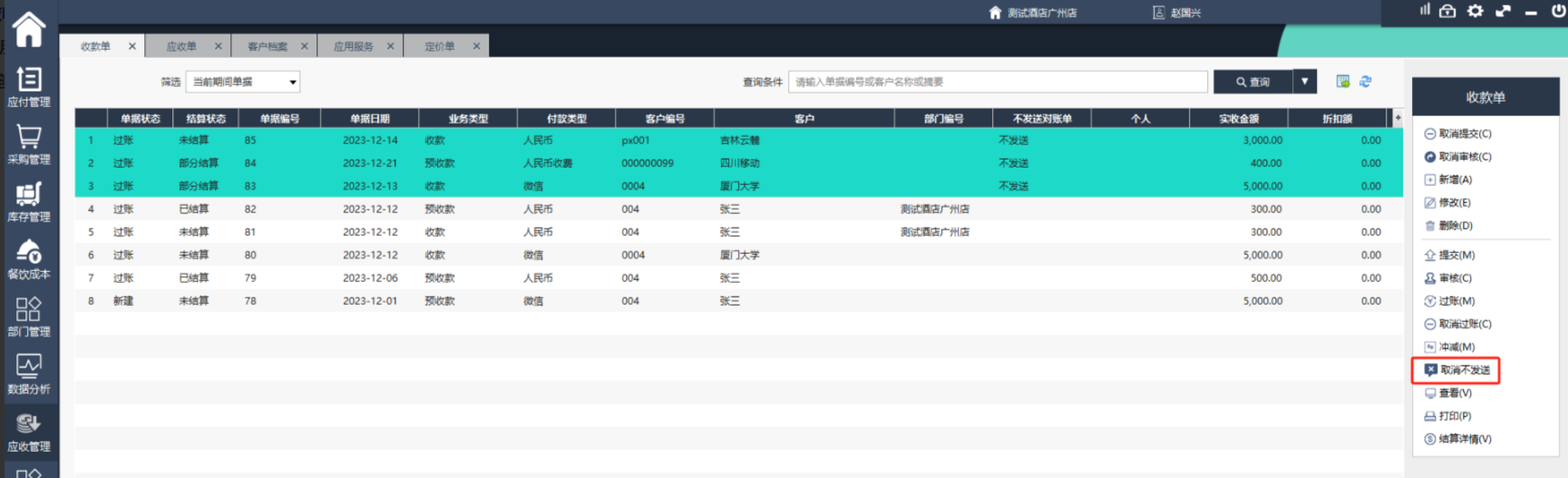The height and width of the screenshot is (478, 1568).
Task: Open 采购管理 shopping cart in sidebar
Action: tap(28, 144)
